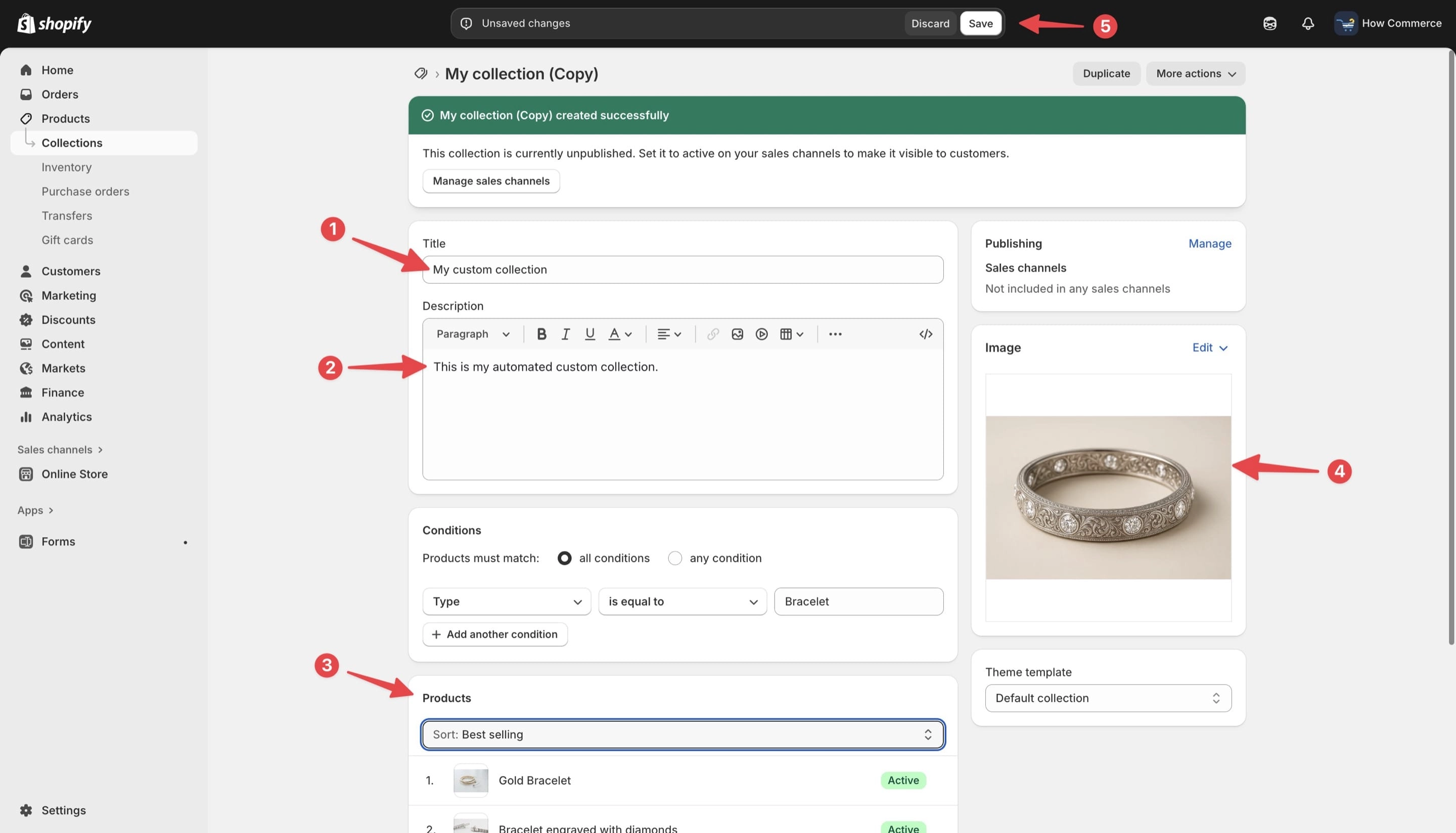Toggle bold formatting in description editor
Viewport: 1456px width, 833px height.
click(541, 334)
